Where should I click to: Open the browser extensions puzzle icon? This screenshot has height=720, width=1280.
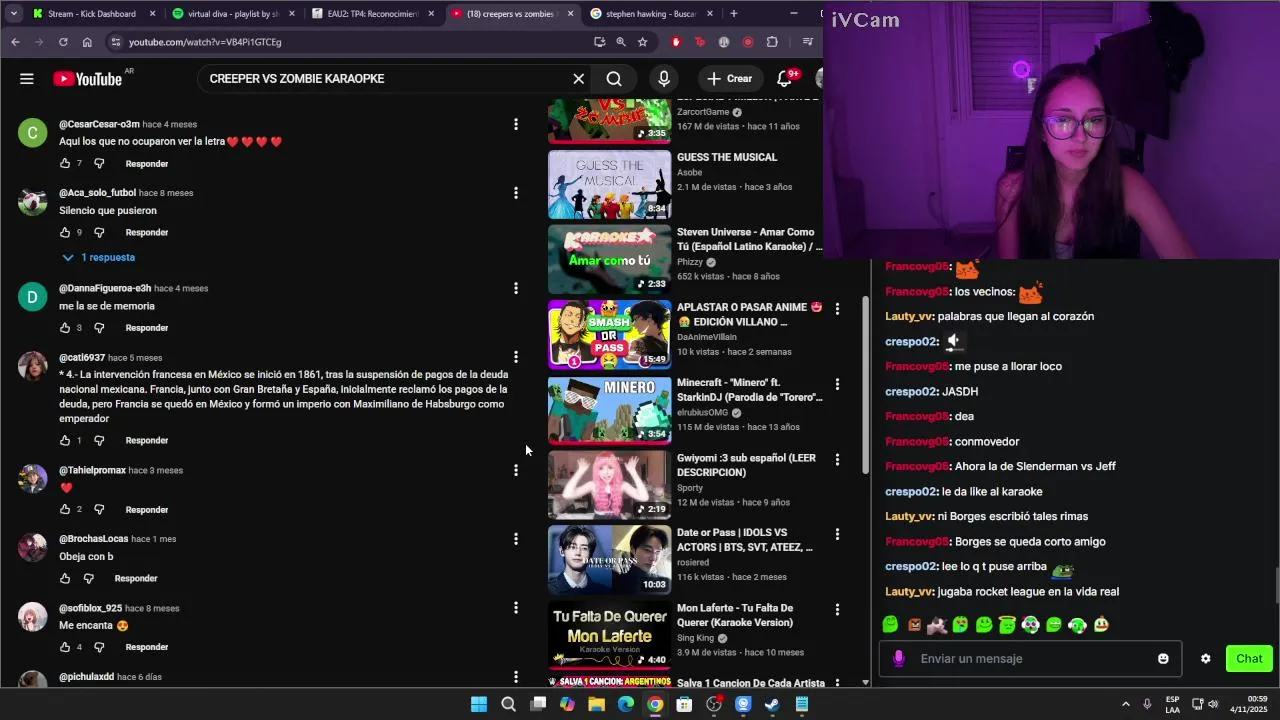(772, 42)
